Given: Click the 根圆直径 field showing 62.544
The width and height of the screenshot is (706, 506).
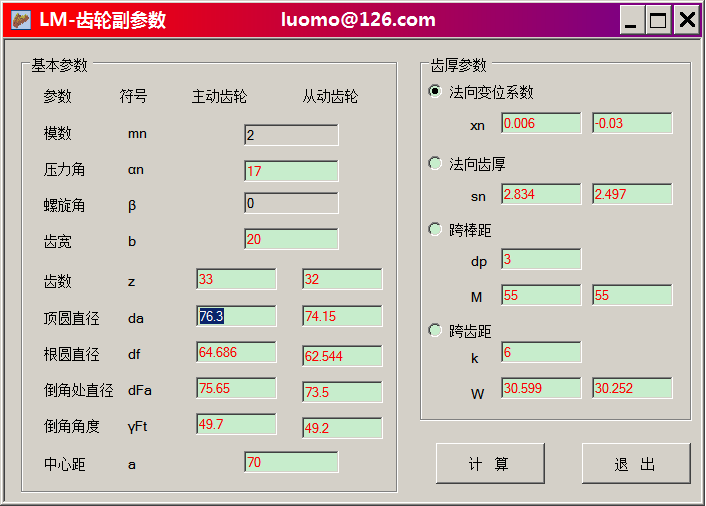Looking at the screenshot, I should 342,356.
